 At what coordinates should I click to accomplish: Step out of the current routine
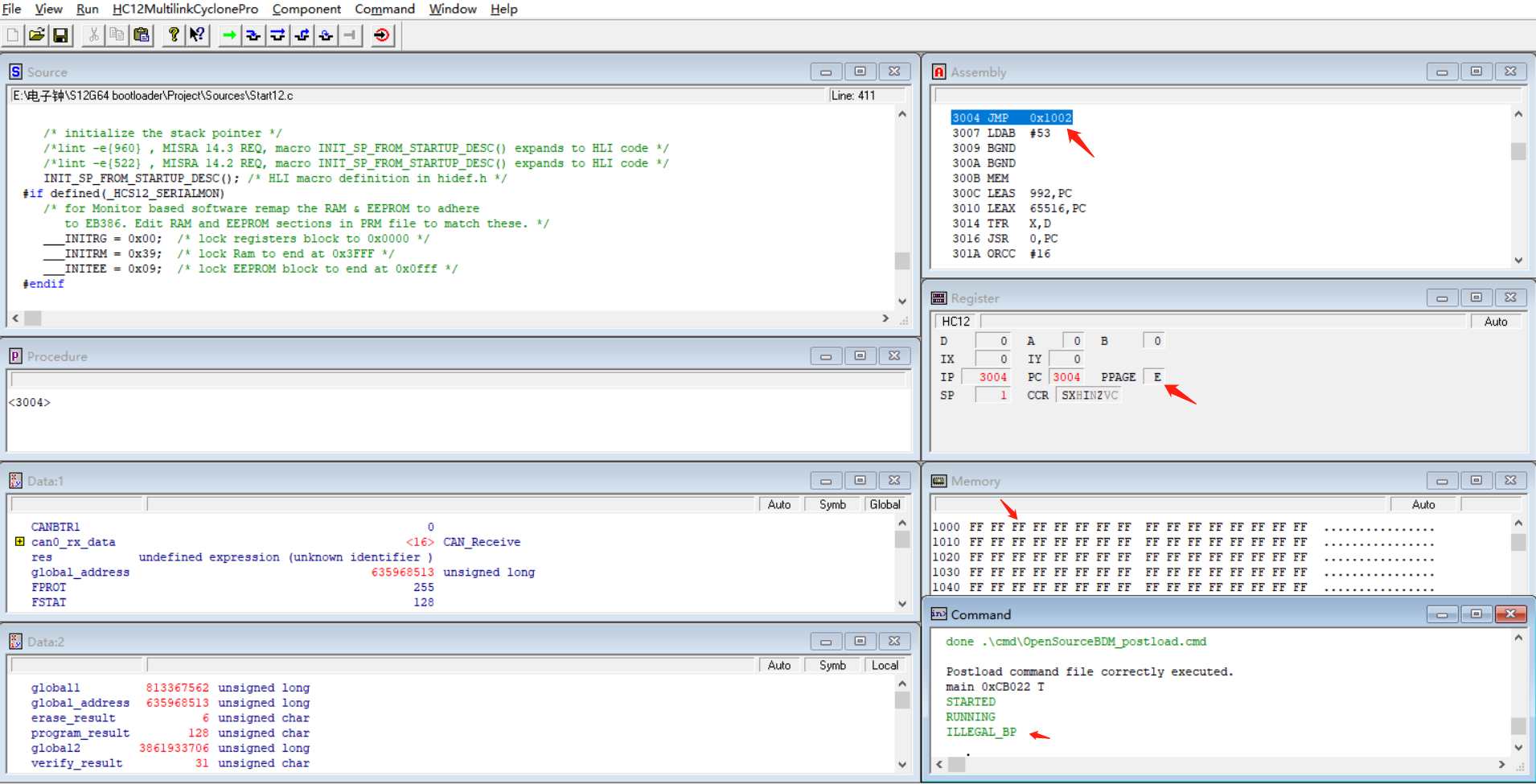coord(301,35)
